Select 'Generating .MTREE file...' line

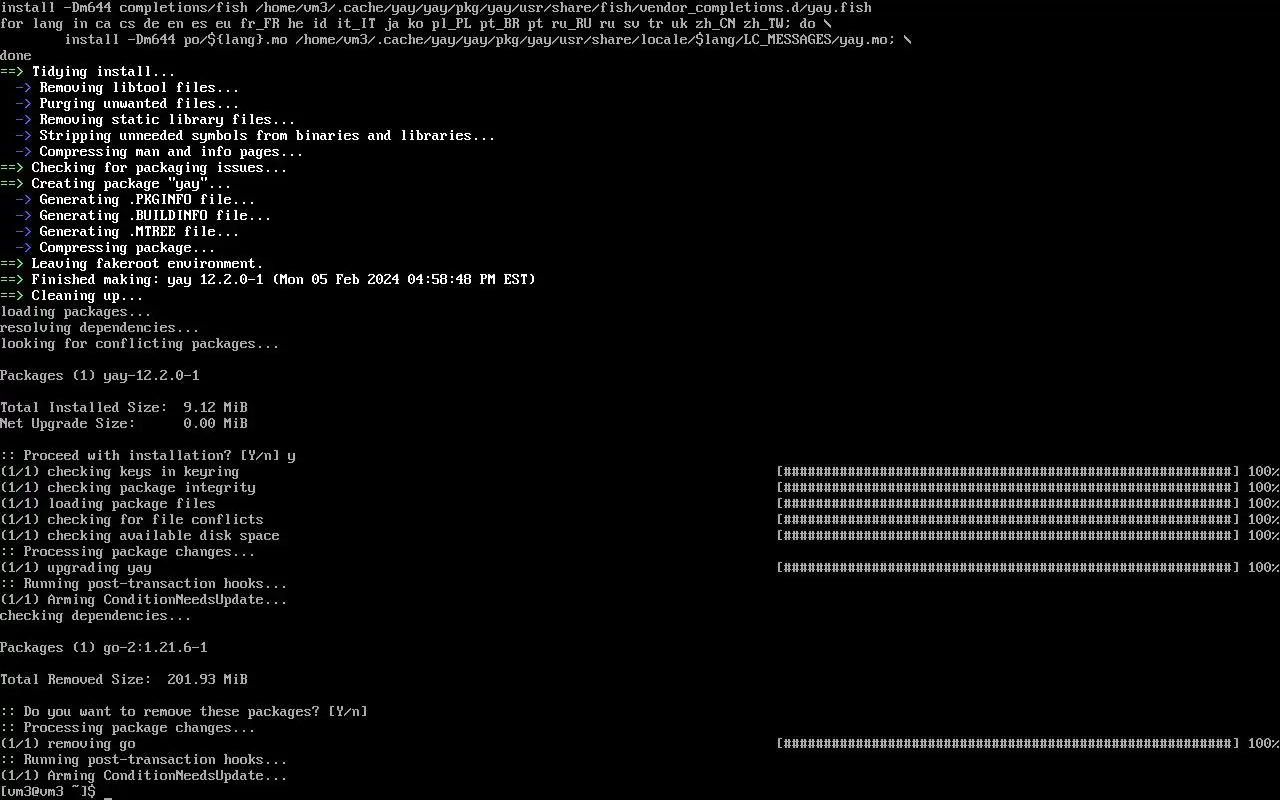tap(127, 232)
